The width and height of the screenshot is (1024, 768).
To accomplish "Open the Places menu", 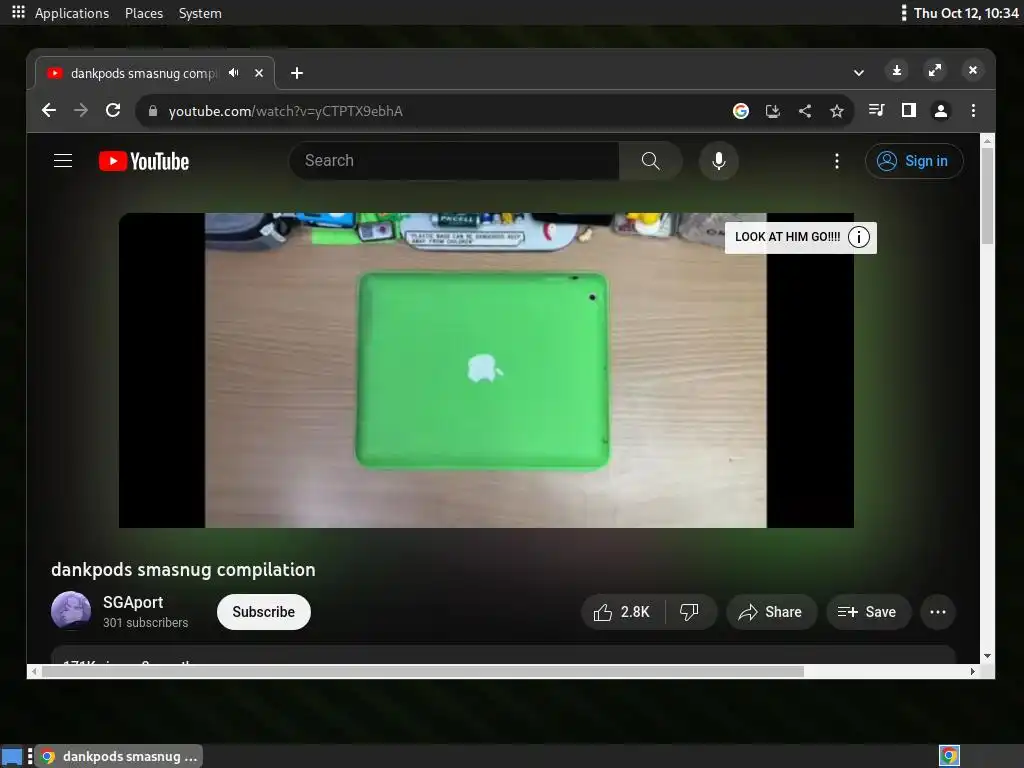I will coord(144,13).
